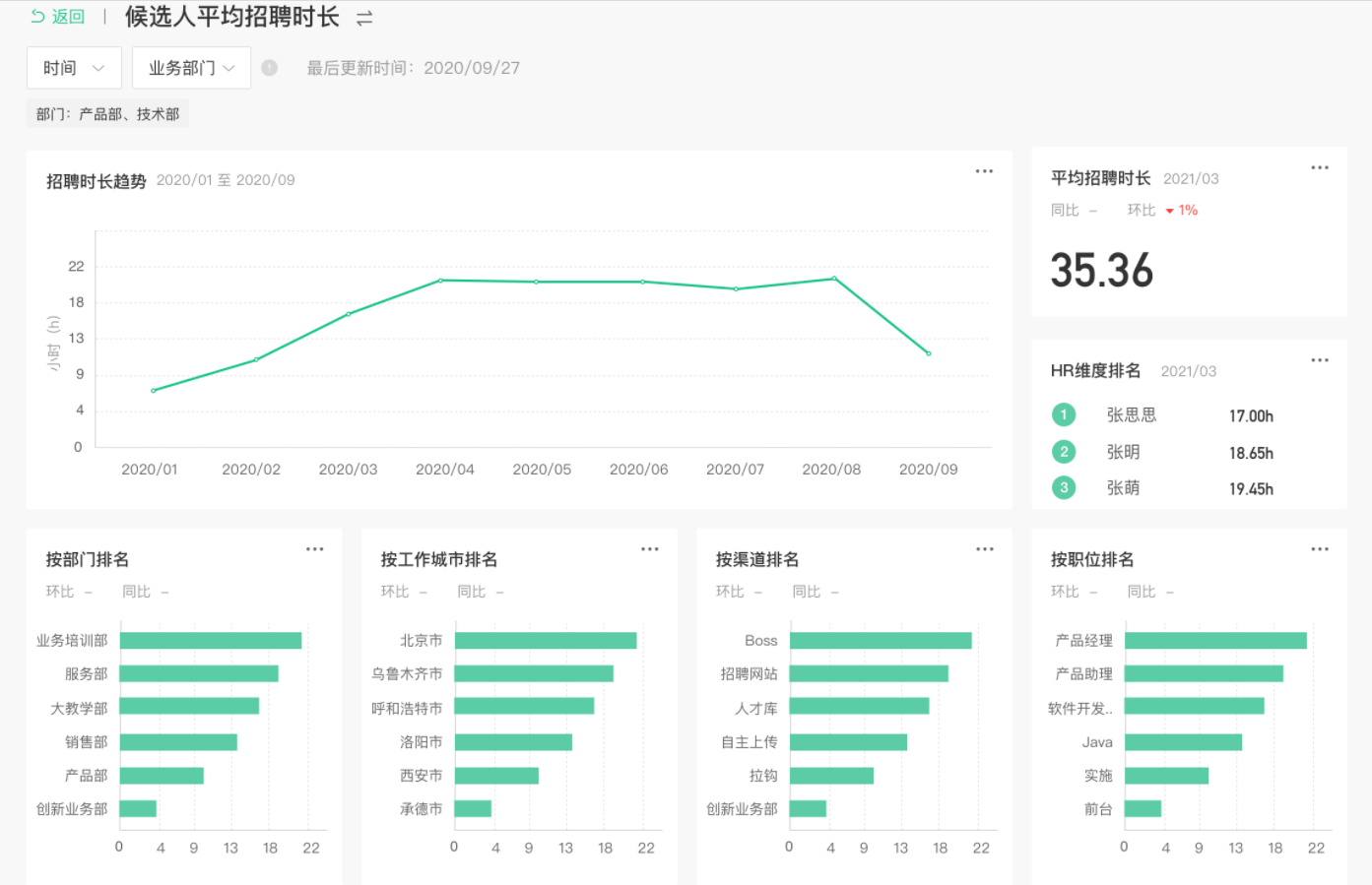Click the 实施 bar
Viewport: 1372px width, 885px height.
pyautogui.click(x=1166, y=776)
